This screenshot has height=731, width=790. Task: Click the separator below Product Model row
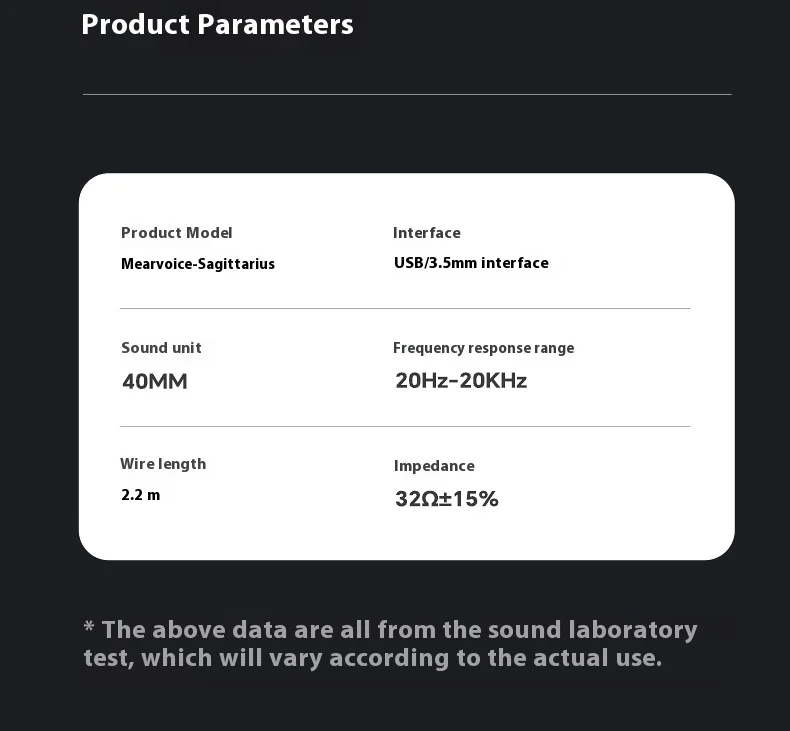point(405,308)
